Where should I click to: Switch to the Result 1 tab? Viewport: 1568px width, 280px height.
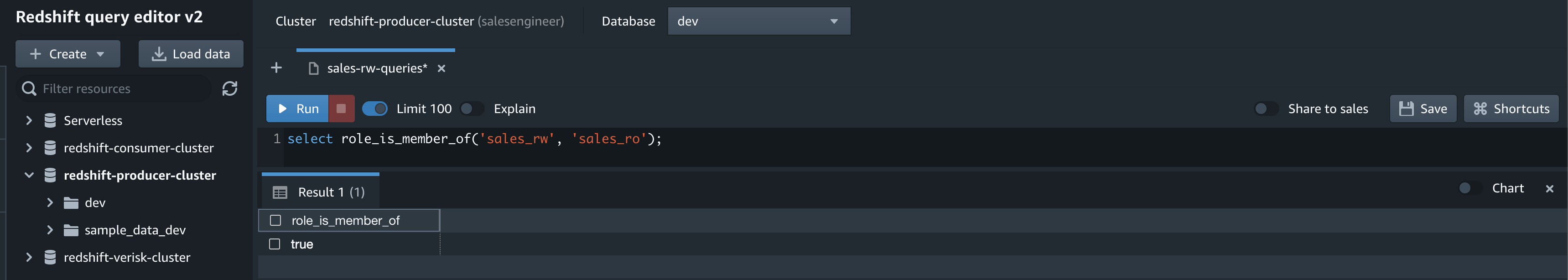click(x=320, y=192)
